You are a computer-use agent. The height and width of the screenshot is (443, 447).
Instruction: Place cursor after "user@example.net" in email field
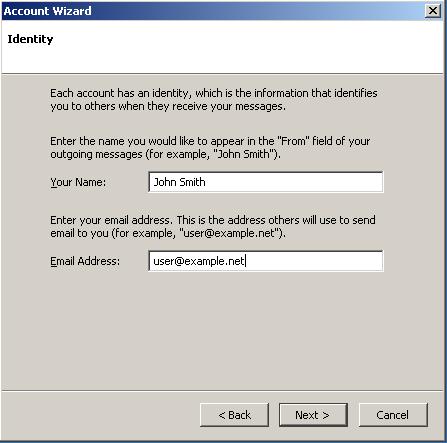point(246,261)
